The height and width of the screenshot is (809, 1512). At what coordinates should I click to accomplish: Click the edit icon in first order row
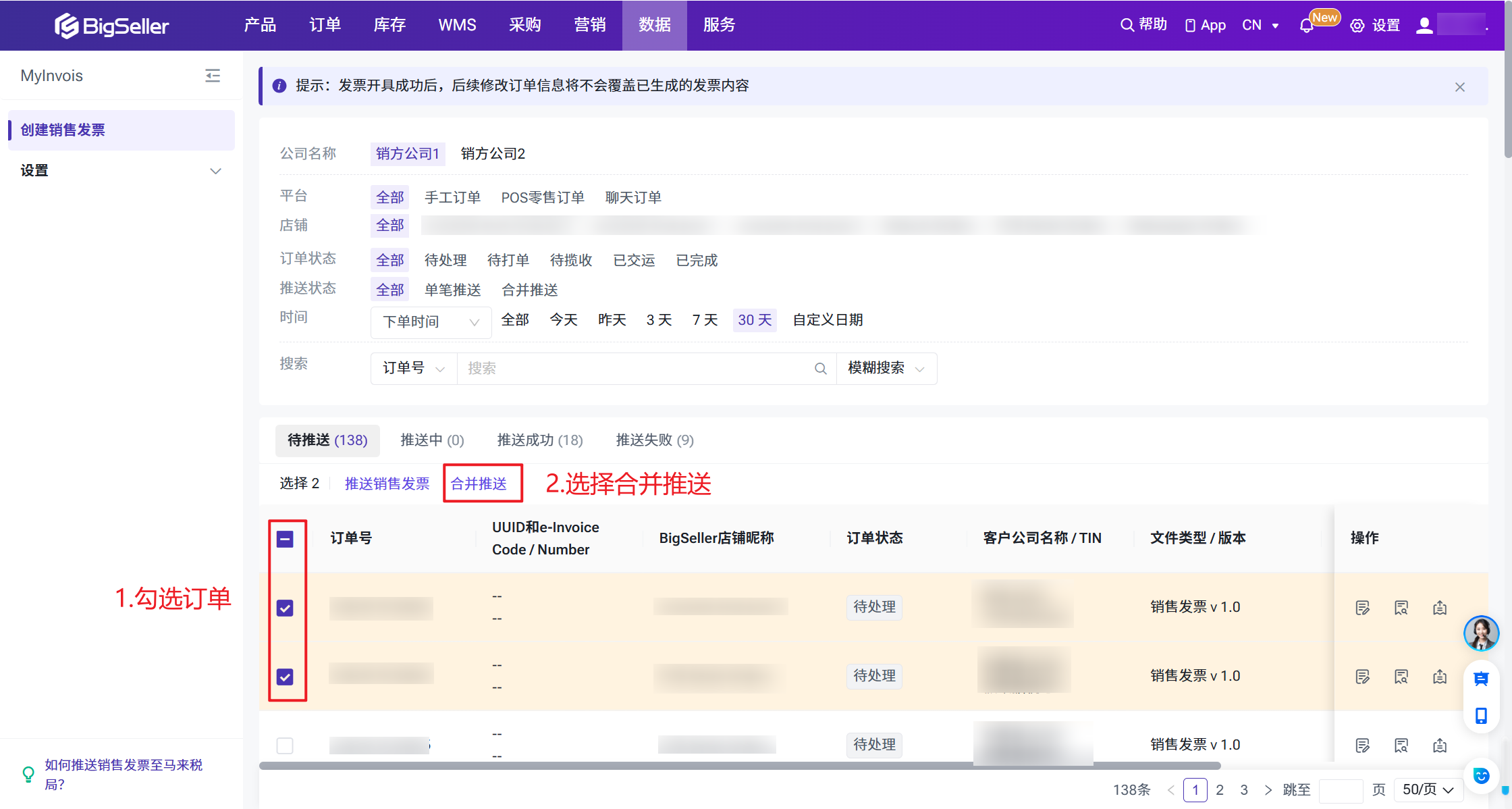1362,608
